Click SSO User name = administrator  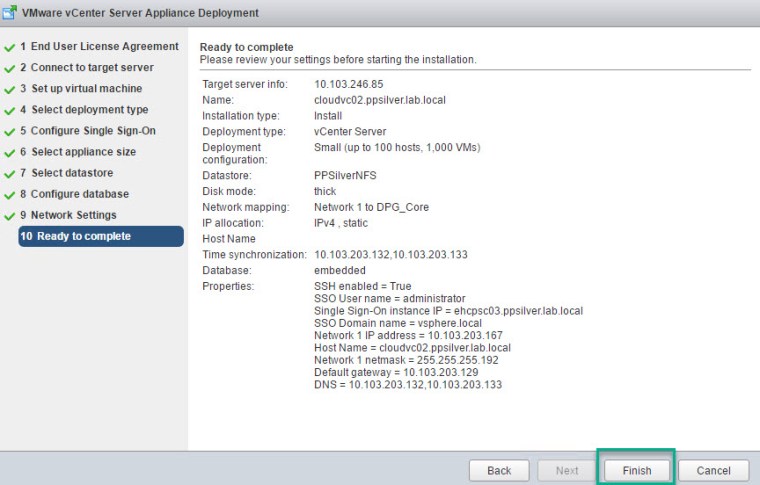point(390,298)
